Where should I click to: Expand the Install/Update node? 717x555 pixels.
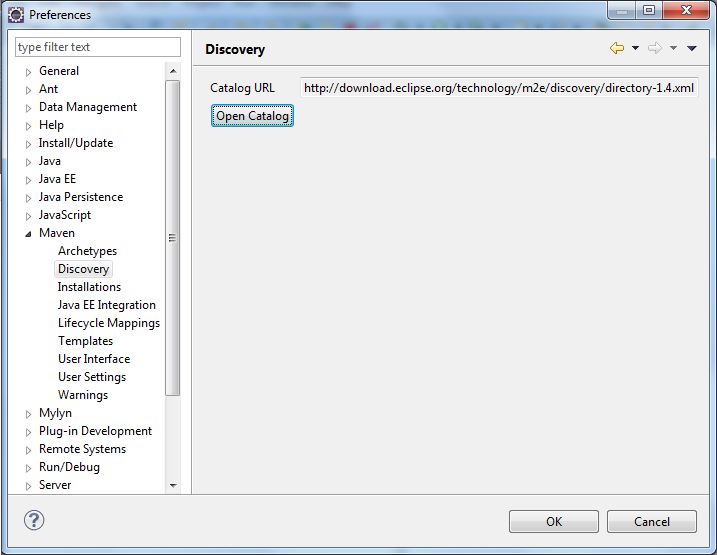(28, 144)
